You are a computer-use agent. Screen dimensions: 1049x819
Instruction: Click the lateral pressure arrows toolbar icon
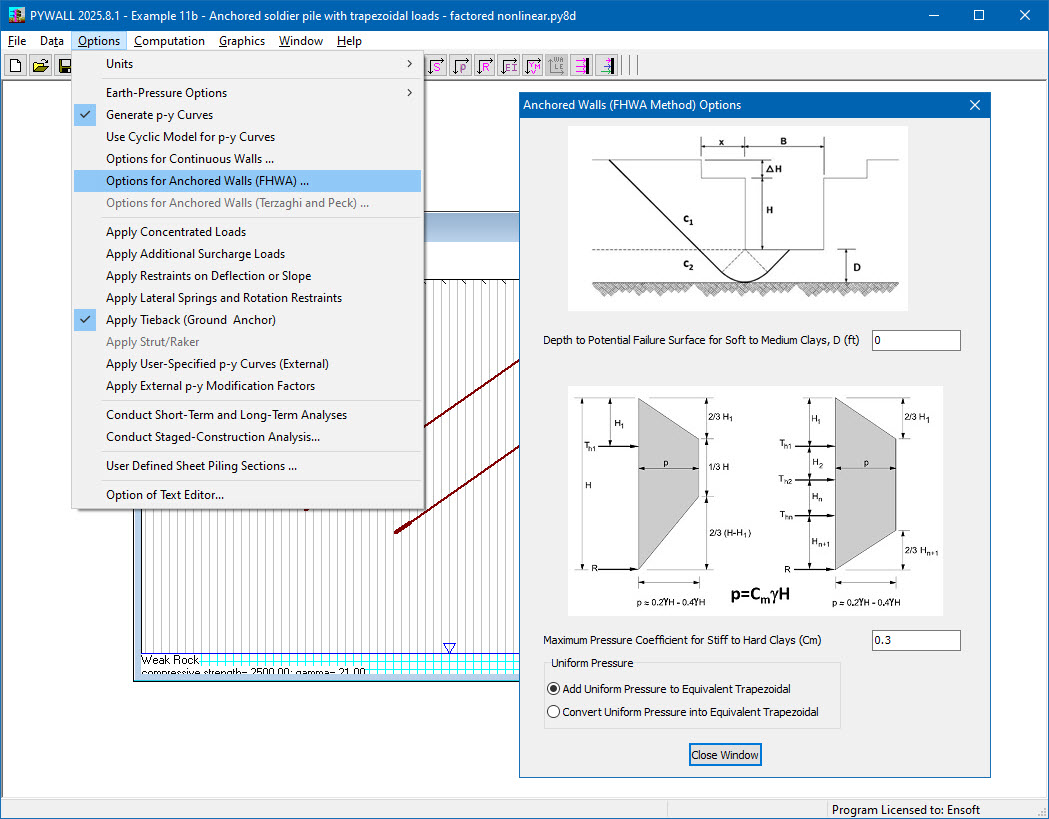[x=583, y=65]
